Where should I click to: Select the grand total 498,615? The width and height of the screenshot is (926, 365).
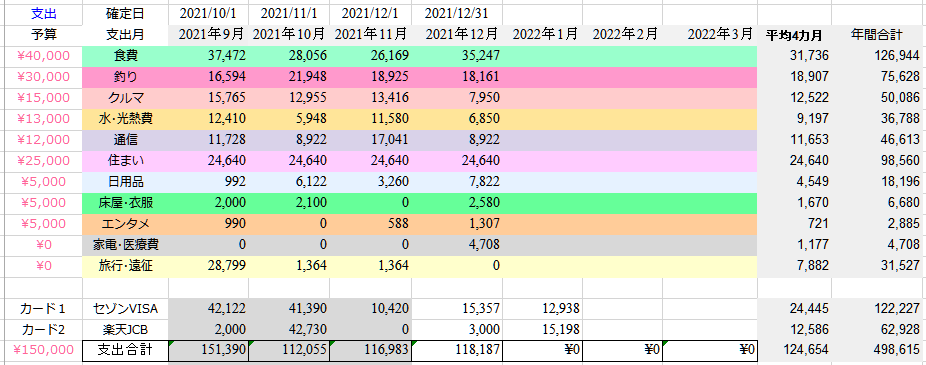(878, 350)
